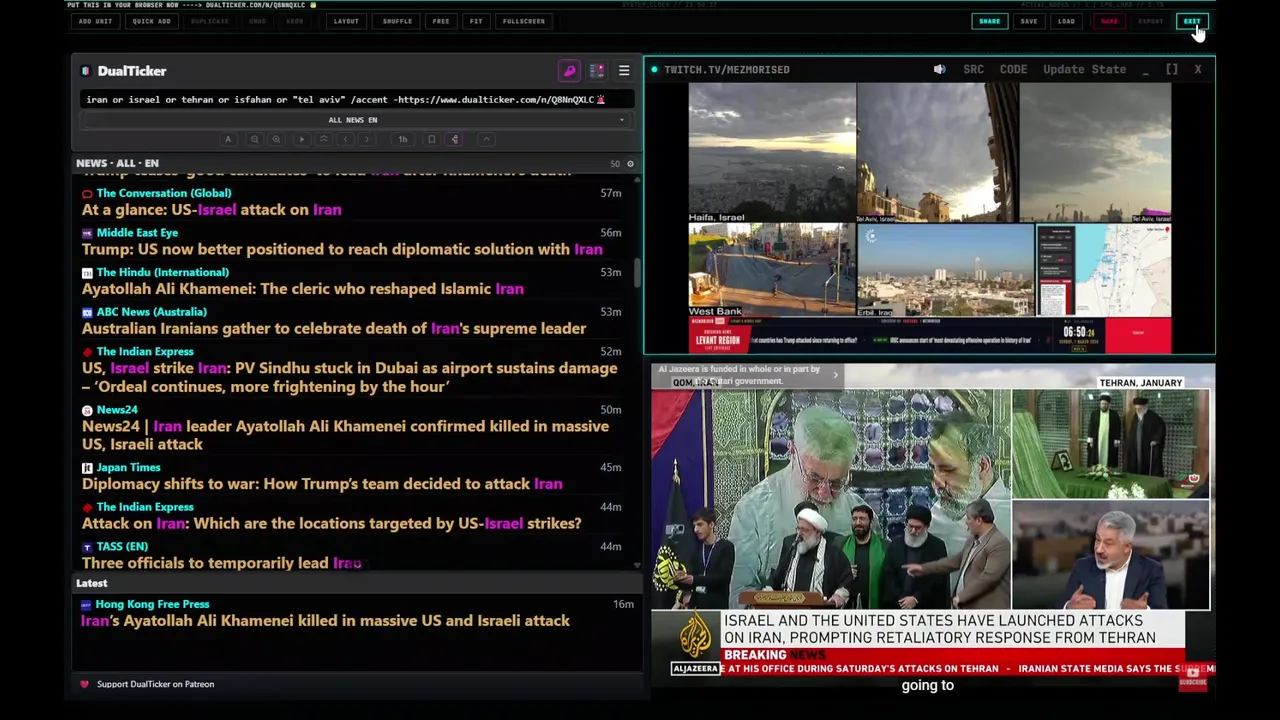Open ABC News Australian Iranians gather headline

tap(334, 328)
